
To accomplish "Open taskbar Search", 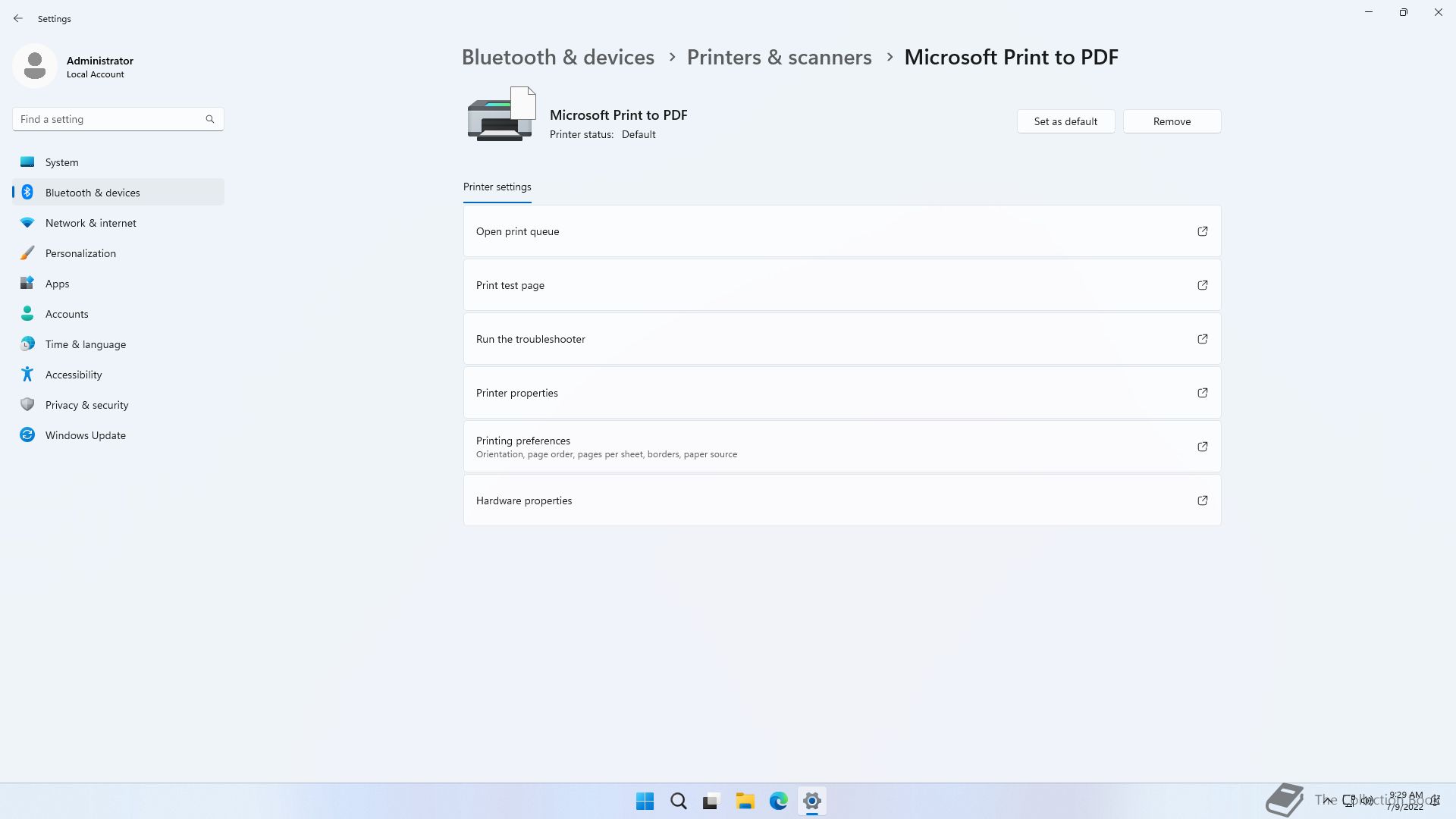I will 678,801.
